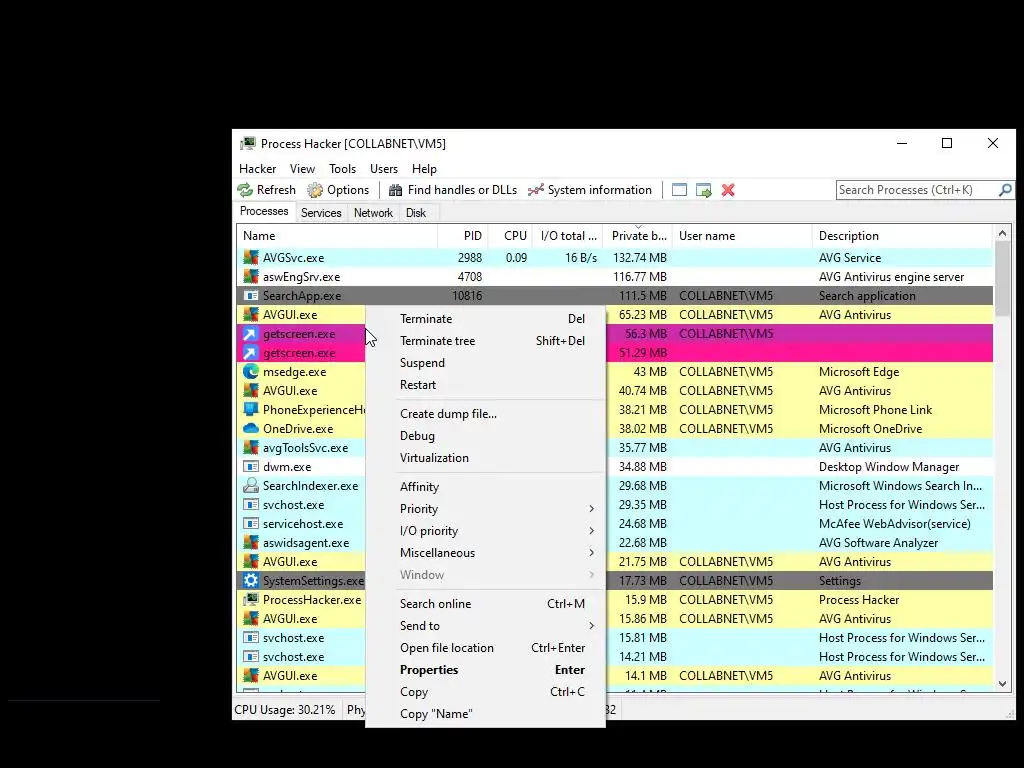Click the AVGSvc.exe process icon
Screen dimensions: 1024x768
coord(251,257)
